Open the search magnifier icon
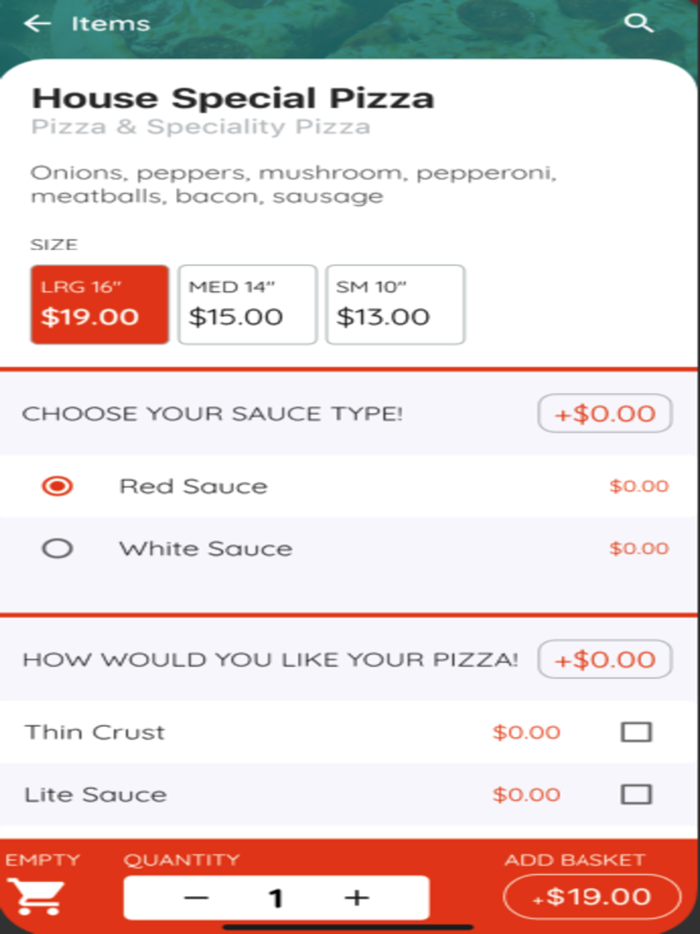Screen dimensions: 700x934 [x=638, y=23]
